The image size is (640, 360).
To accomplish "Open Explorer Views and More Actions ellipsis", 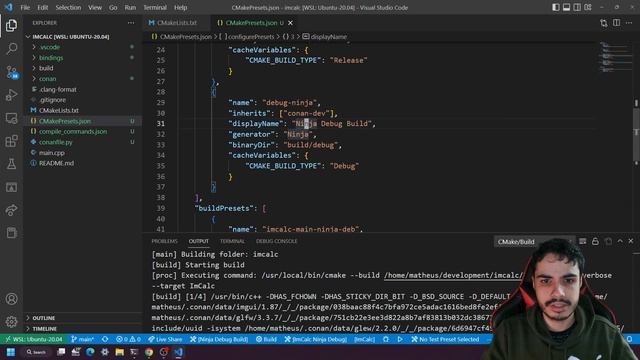I will click(x=131, y=23).
